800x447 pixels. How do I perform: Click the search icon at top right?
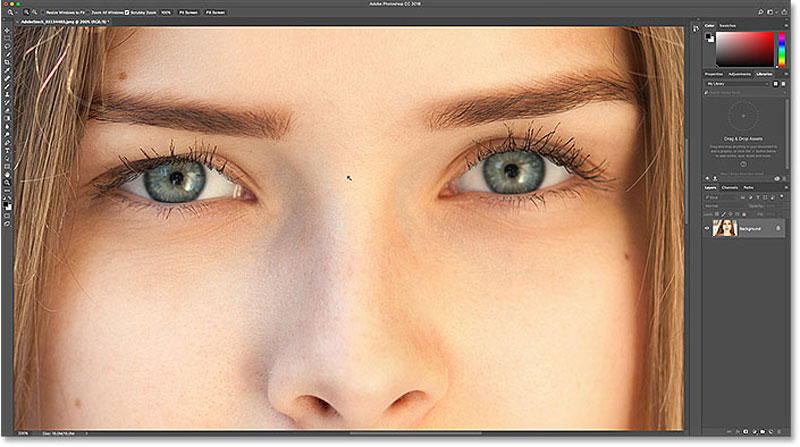pos(763,11)
